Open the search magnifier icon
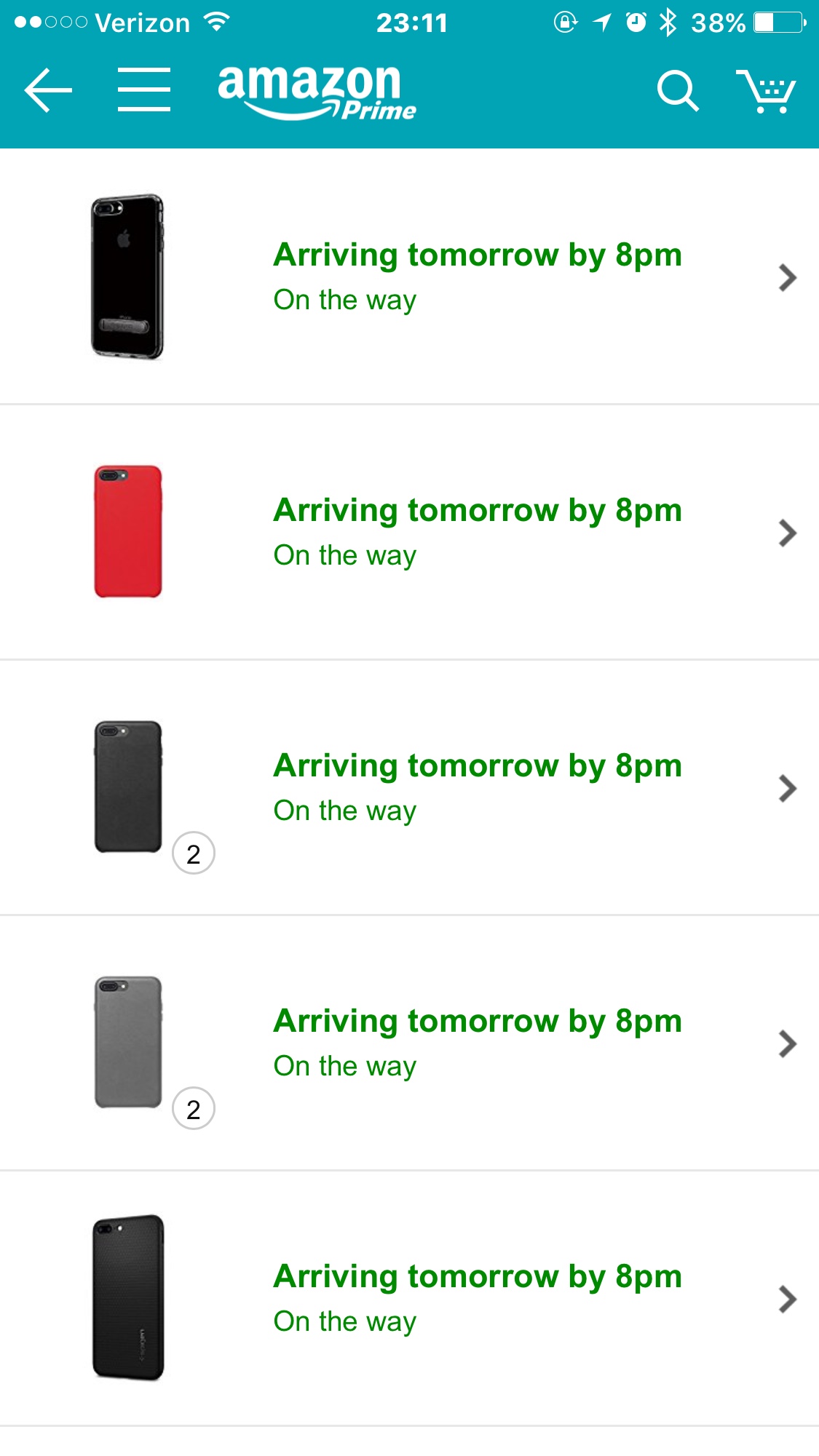The width and height of the screenshot is (819, 1456). point(677,91)
